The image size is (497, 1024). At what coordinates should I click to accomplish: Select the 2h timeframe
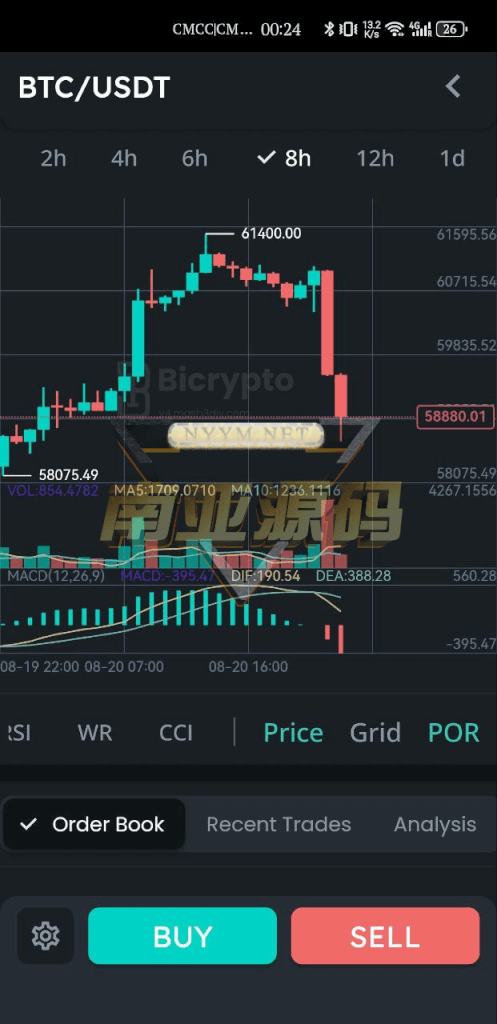pyautogui.click(x=54, y=158)
